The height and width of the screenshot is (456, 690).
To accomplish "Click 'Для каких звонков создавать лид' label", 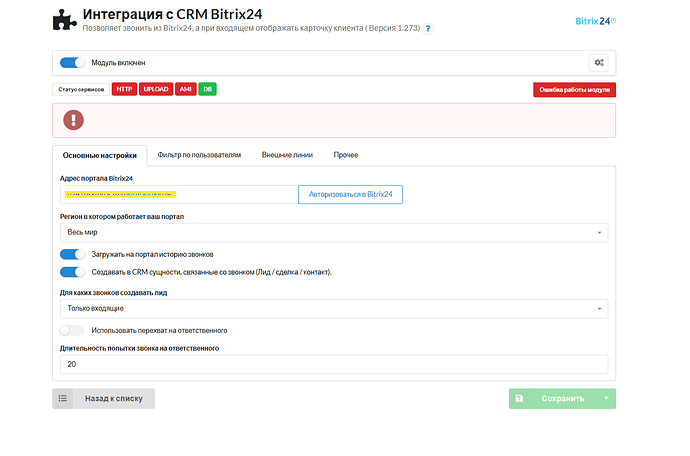I will [x=114, y=293].
